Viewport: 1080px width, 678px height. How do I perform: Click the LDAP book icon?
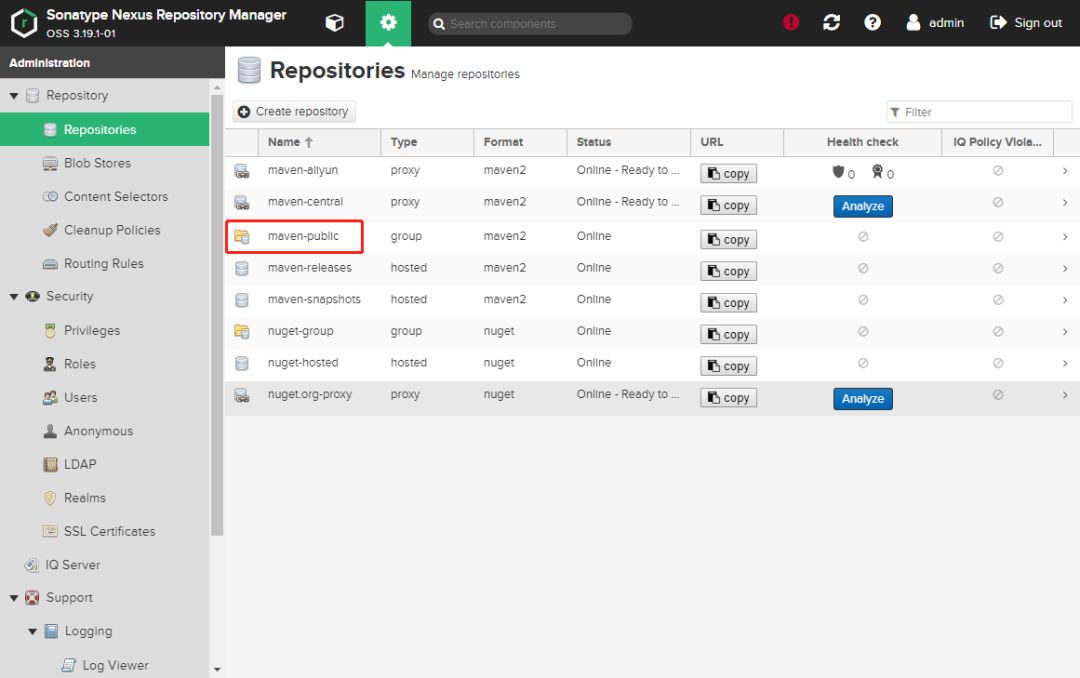click(50, 464)
